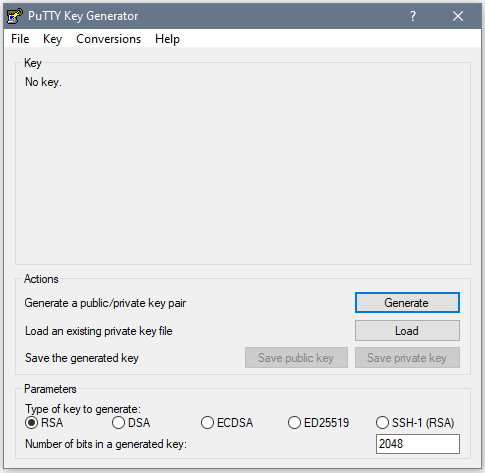Click the 'No key.' status text
This screenshot has height=473, width=485.
tap(43, 82)
